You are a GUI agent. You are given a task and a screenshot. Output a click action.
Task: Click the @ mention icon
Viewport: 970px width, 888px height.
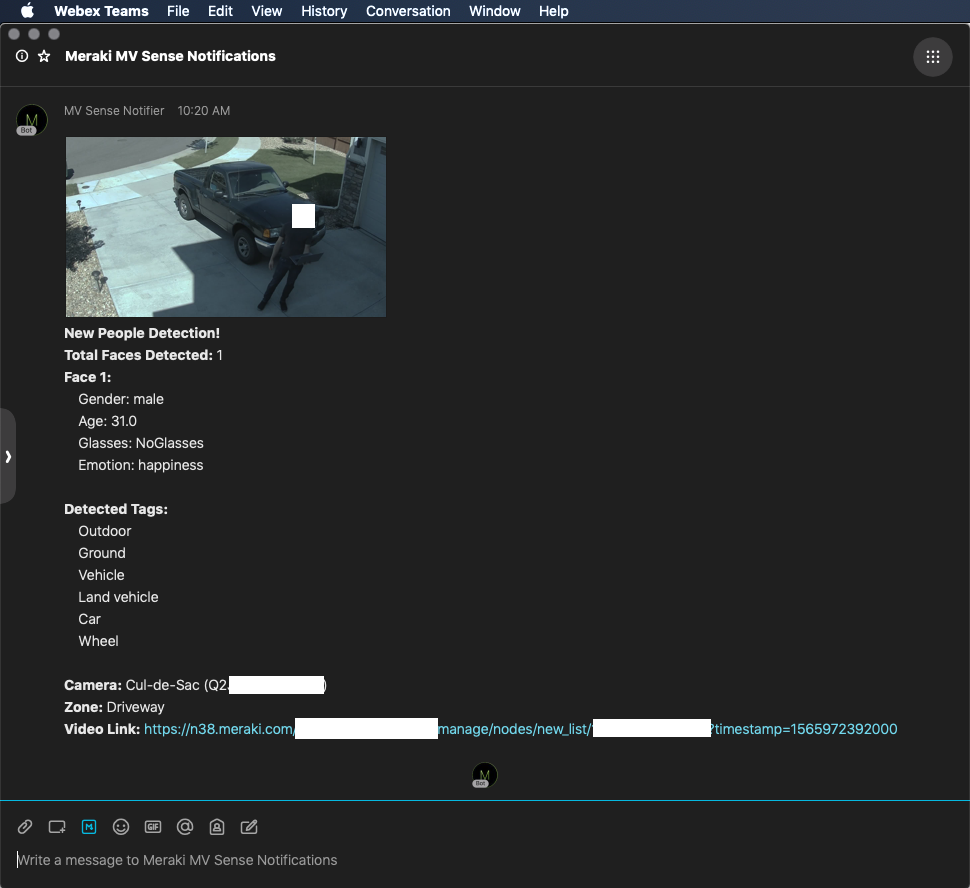pyautogui.click(x=185, y=827)
